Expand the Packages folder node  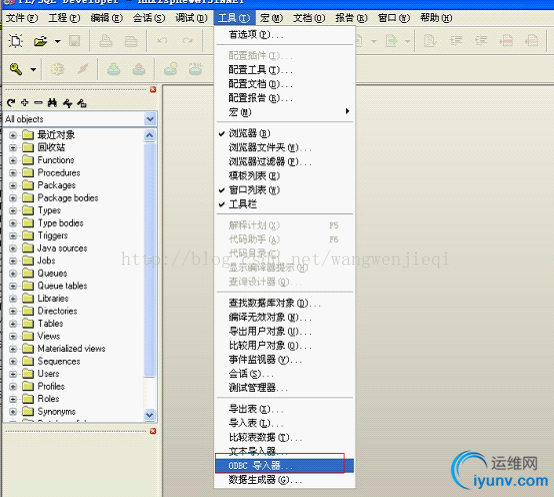click(x=13, y=185)
